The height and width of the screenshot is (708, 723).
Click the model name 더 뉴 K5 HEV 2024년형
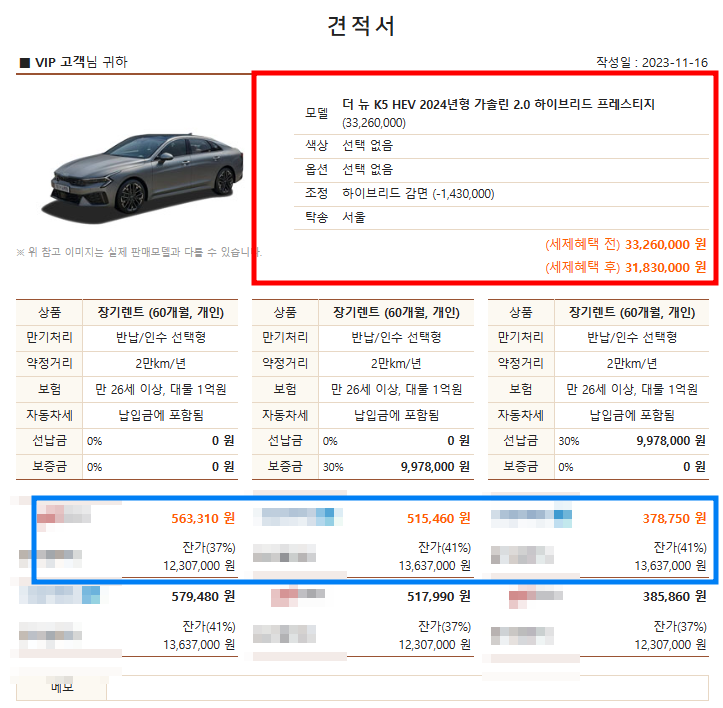click(x=498, y=105)
